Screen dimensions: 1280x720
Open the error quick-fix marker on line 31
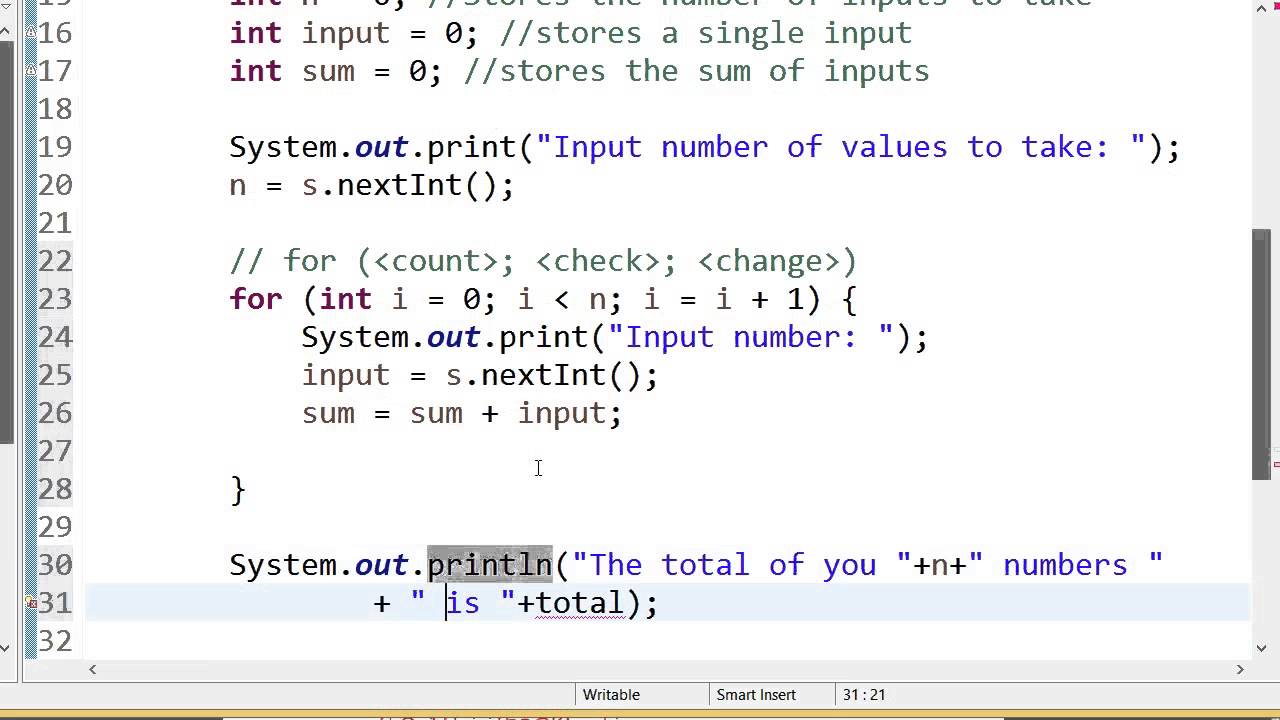pos(32,603)
